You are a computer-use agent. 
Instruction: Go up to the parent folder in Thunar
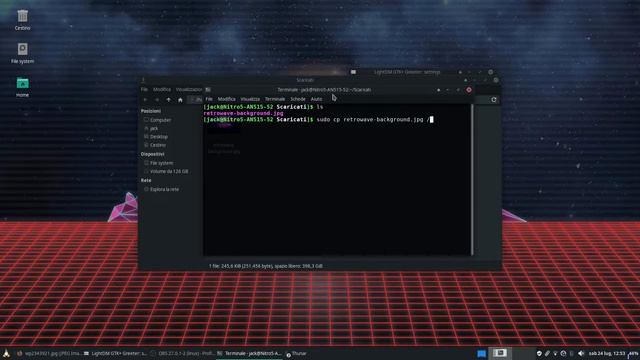(169, 100)
